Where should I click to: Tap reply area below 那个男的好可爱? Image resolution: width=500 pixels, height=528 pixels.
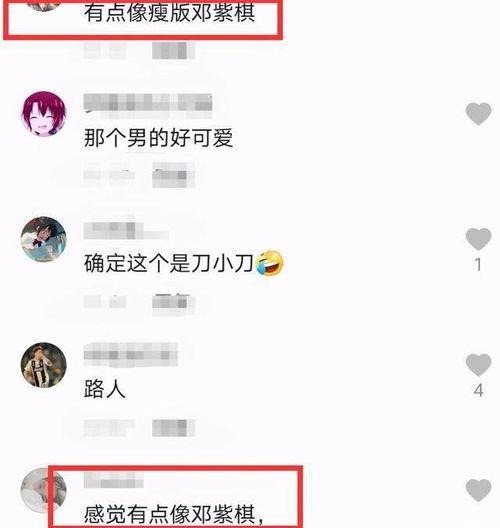coord(139,175)
